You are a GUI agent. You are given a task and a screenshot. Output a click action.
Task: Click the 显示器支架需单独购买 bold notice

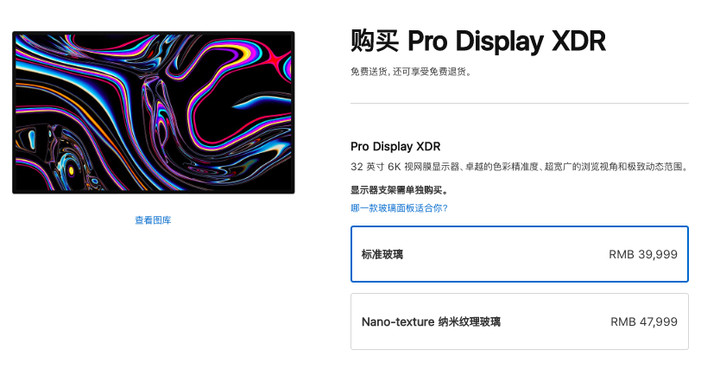click(x=399, y=190)
